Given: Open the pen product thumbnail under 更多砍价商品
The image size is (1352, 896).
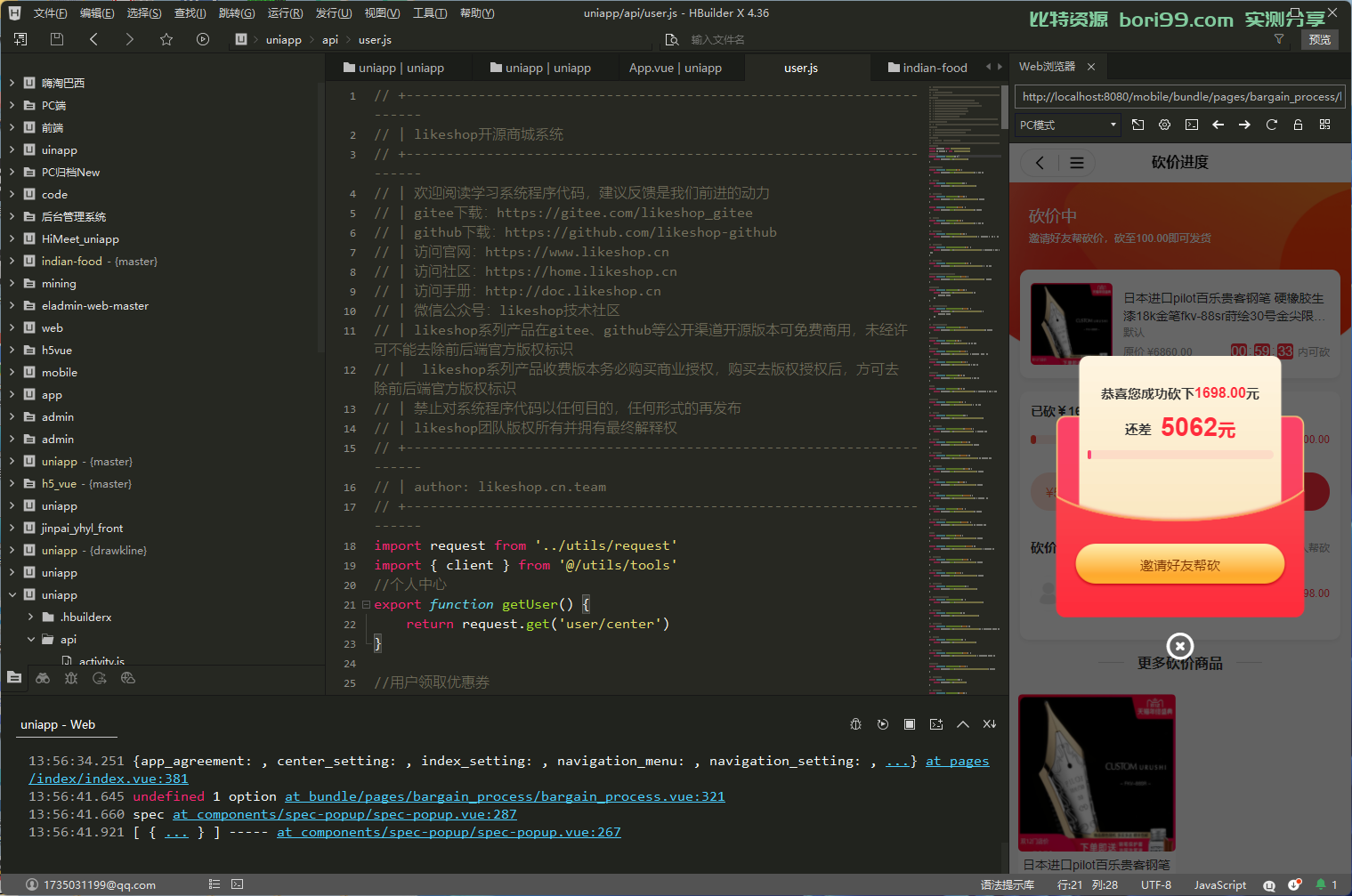Looking at the screenshot, I should [1097, 773].
